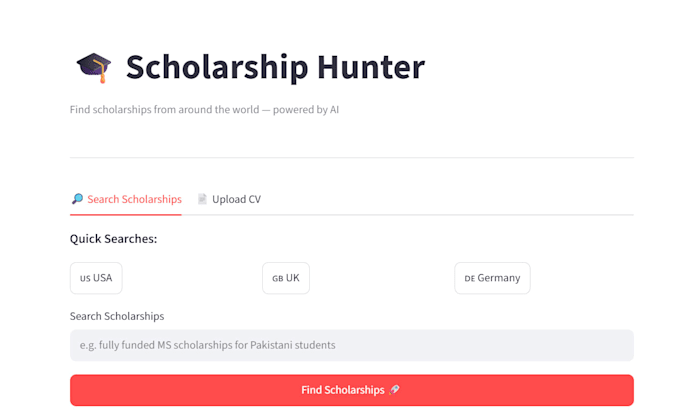The width and height of the screenshot is (680, 417).
Task: Click the DE country code badge
Action: click(x=470, y=279)
